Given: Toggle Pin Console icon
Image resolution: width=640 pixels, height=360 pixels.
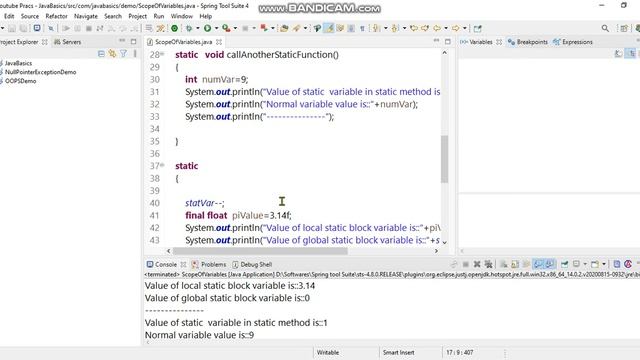Looking at the screenshot, I should pyautogui.click(x=564, y=264).
